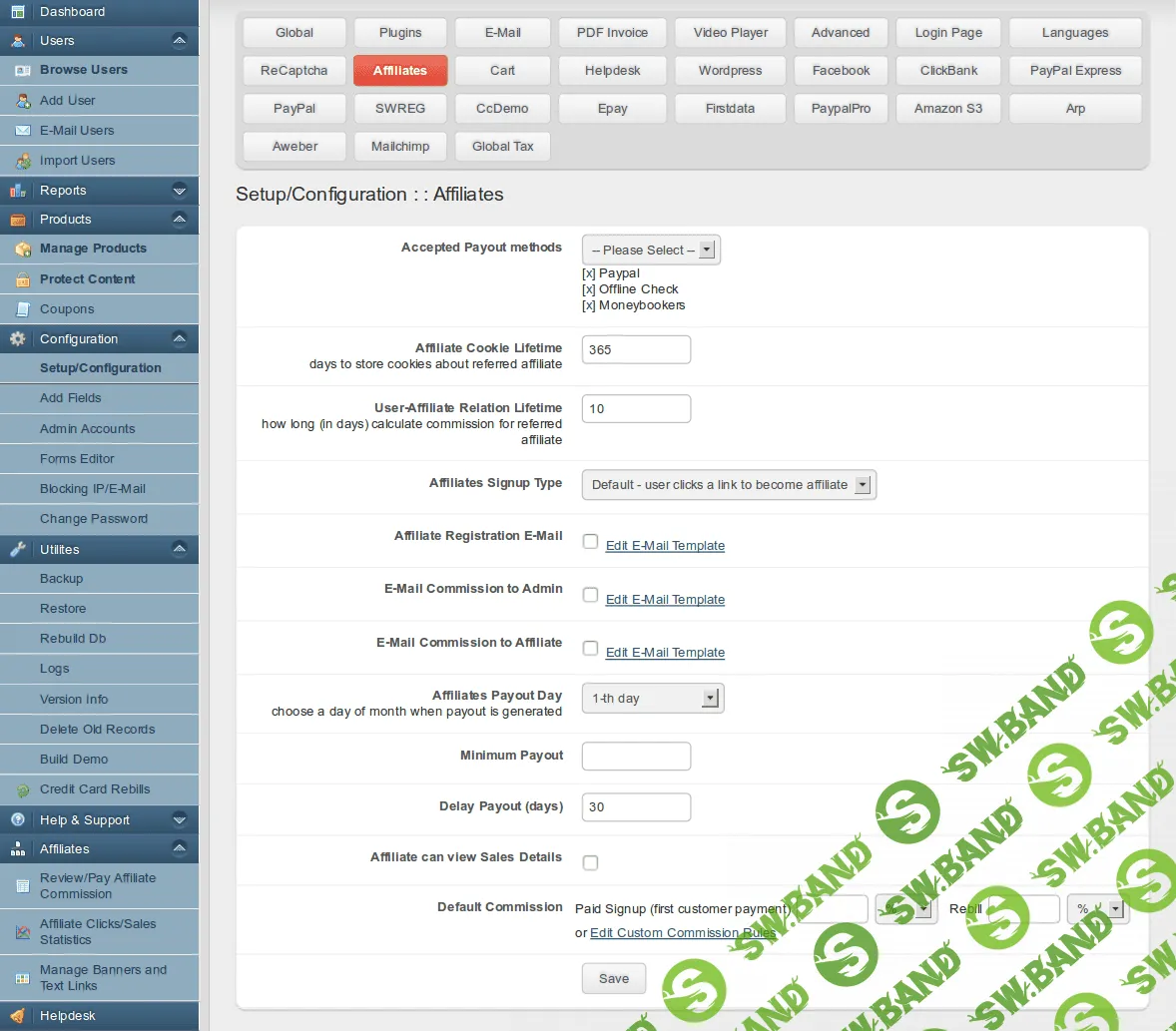
Task: Open the Dashboard from the sidebar icon
Action: point(16,12)
